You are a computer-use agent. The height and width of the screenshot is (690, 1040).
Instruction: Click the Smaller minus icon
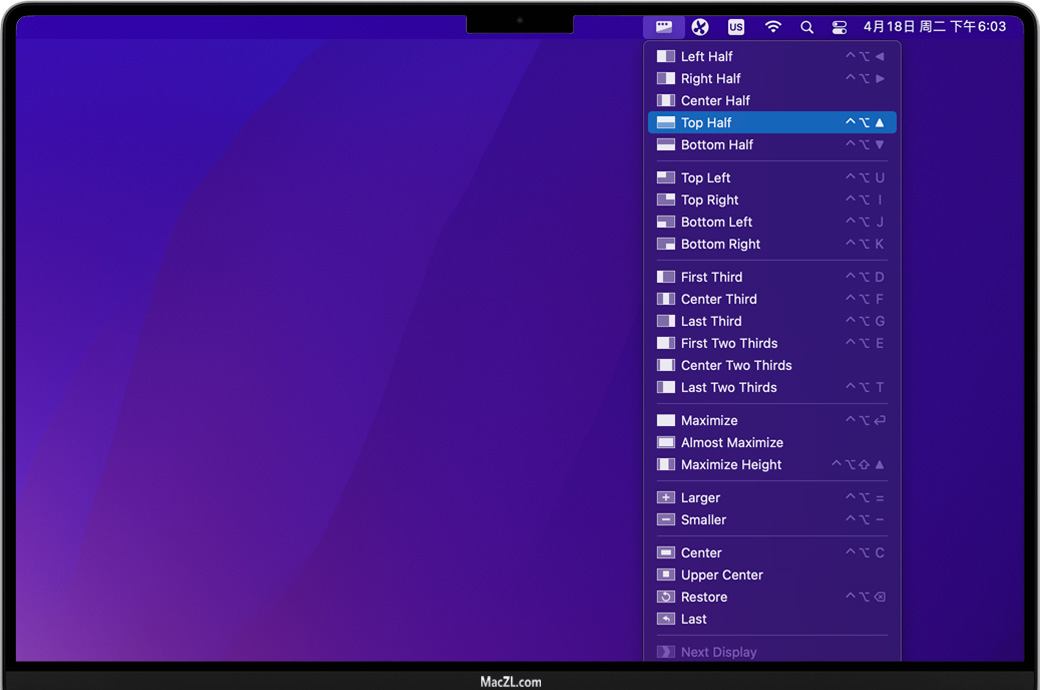point(666,520)
